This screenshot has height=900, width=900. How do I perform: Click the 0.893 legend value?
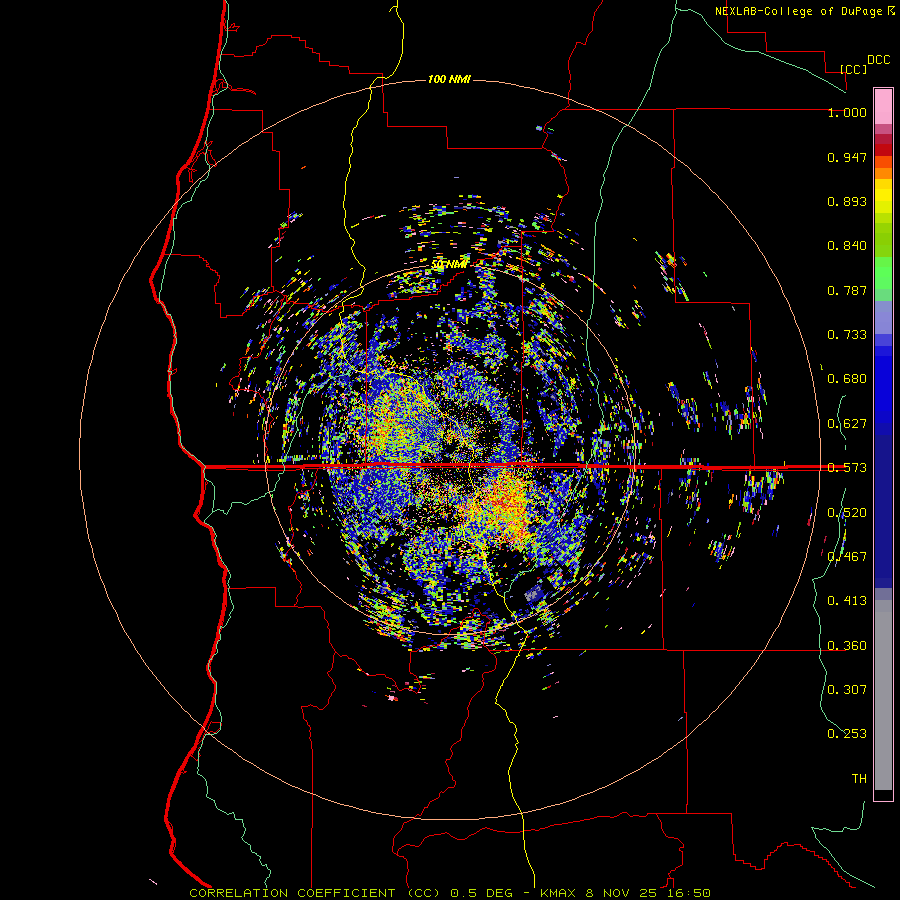(x=847, y=201)
